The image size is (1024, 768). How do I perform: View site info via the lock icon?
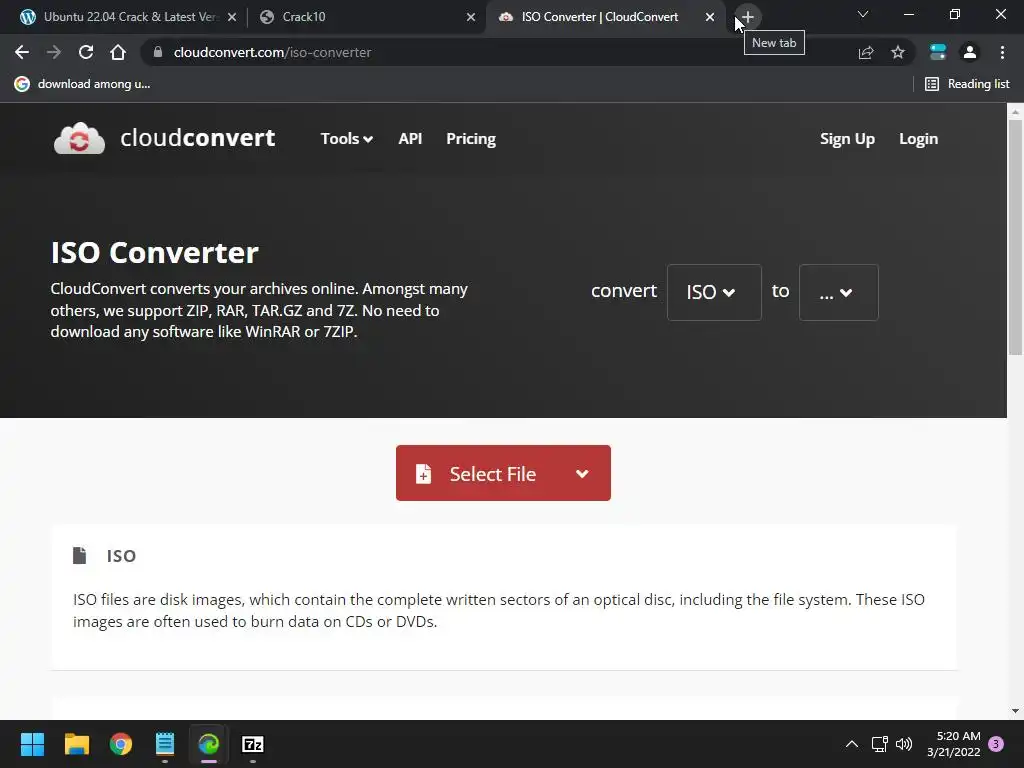157,52
